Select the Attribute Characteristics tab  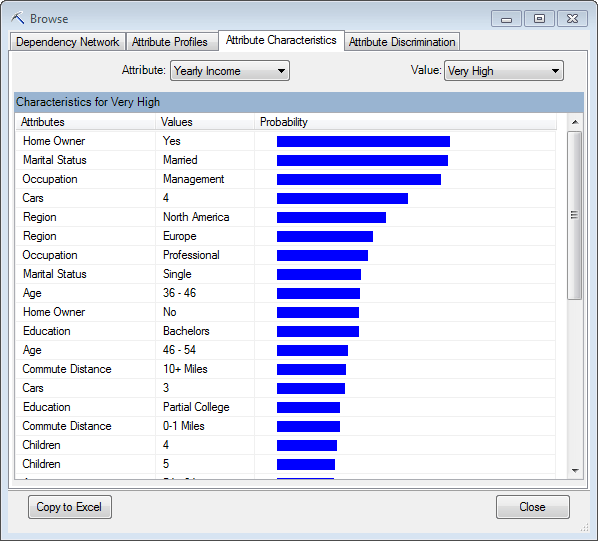pos(281,40)
